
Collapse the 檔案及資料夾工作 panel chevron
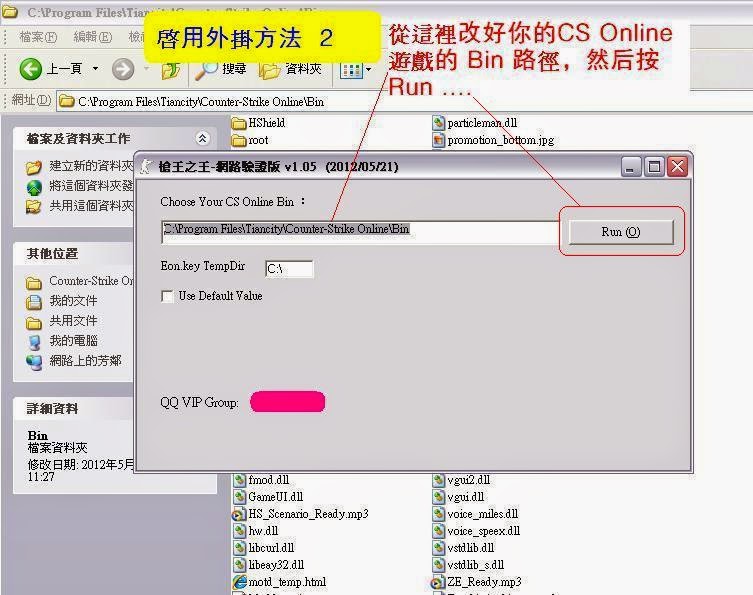point(203,138)
